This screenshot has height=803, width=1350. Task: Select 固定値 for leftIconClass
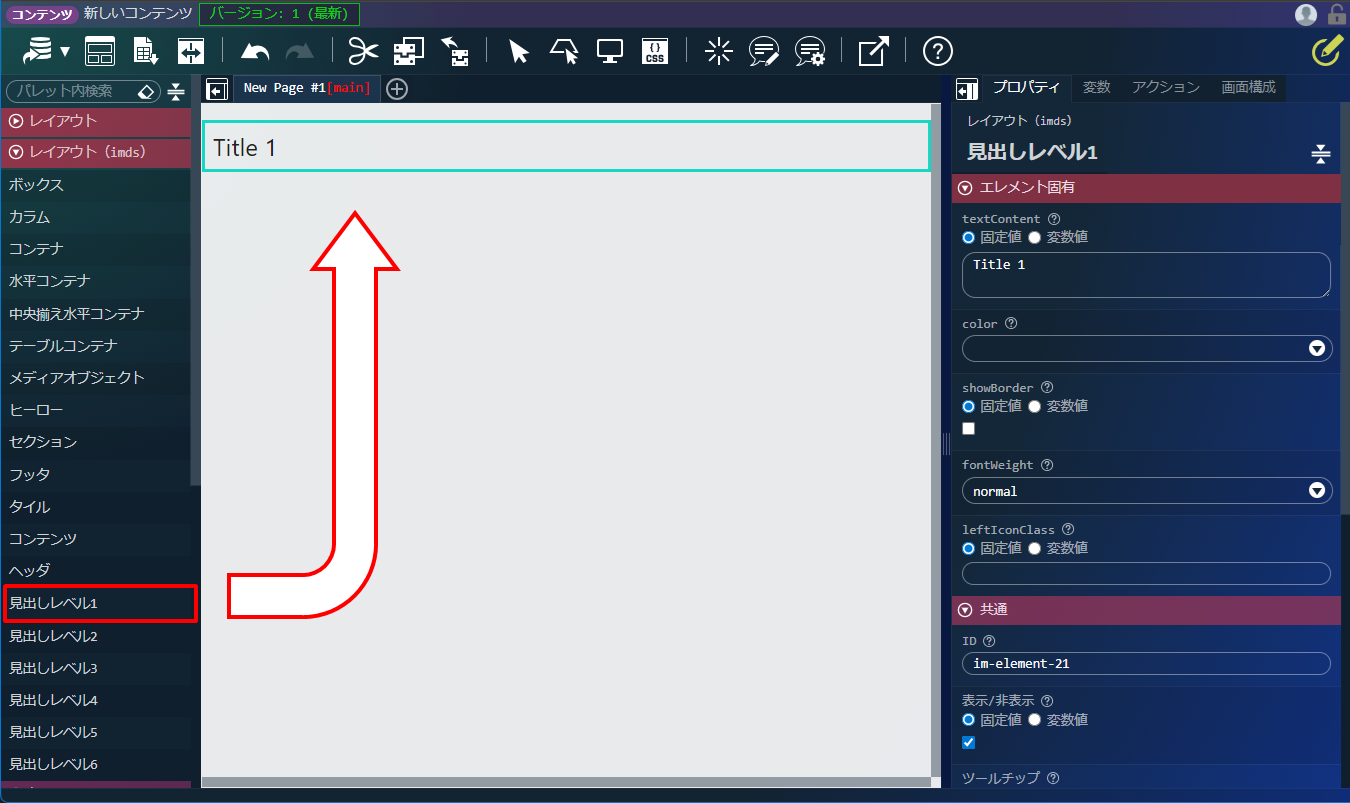(x=968, y=548)
